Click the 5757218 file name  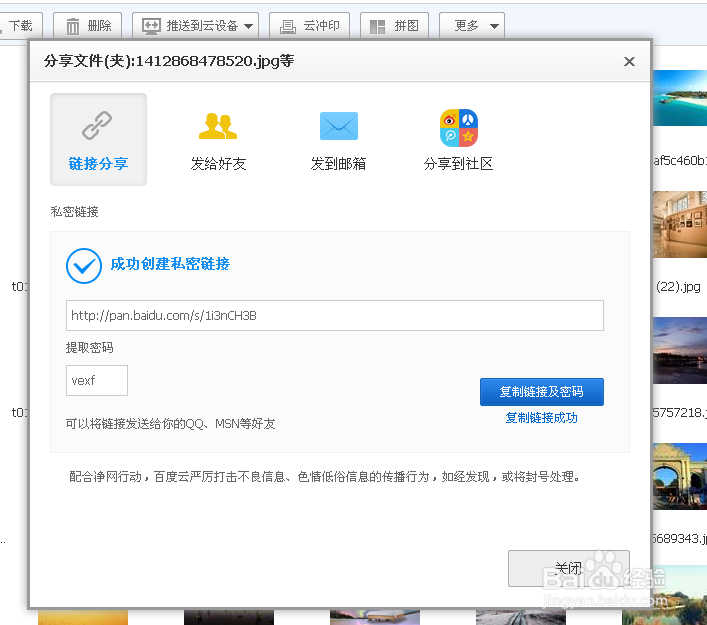coord(680,413)
